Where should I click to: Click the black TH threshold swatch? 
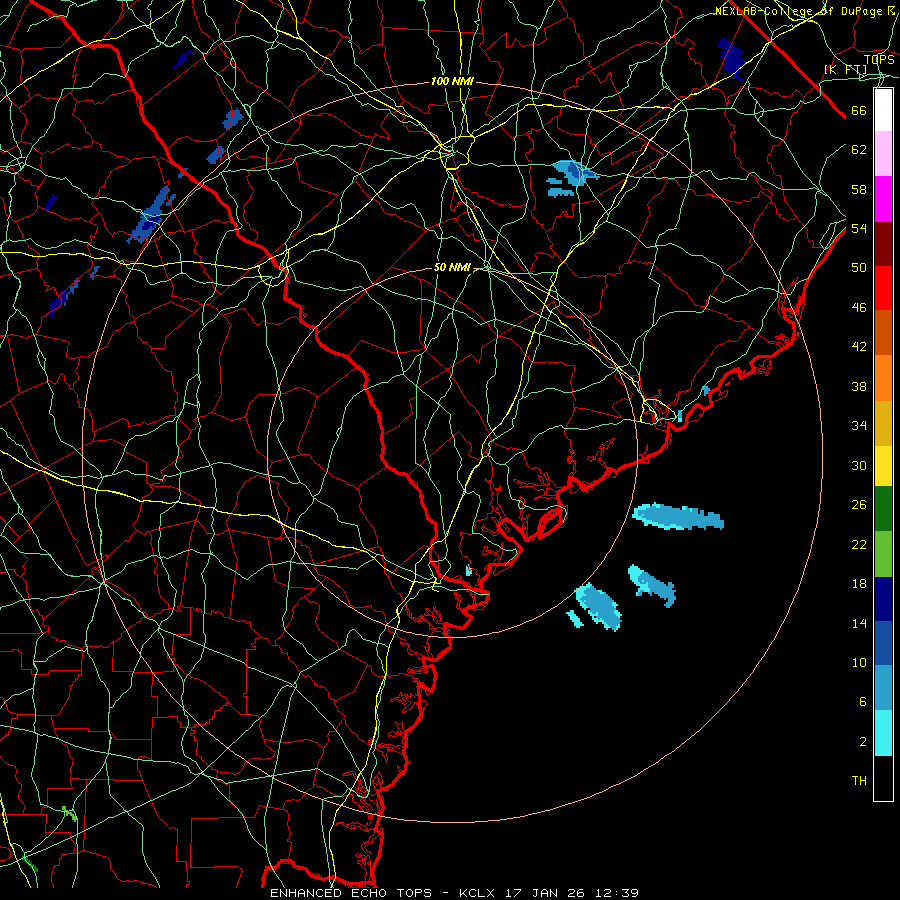[x=883, y=778]
